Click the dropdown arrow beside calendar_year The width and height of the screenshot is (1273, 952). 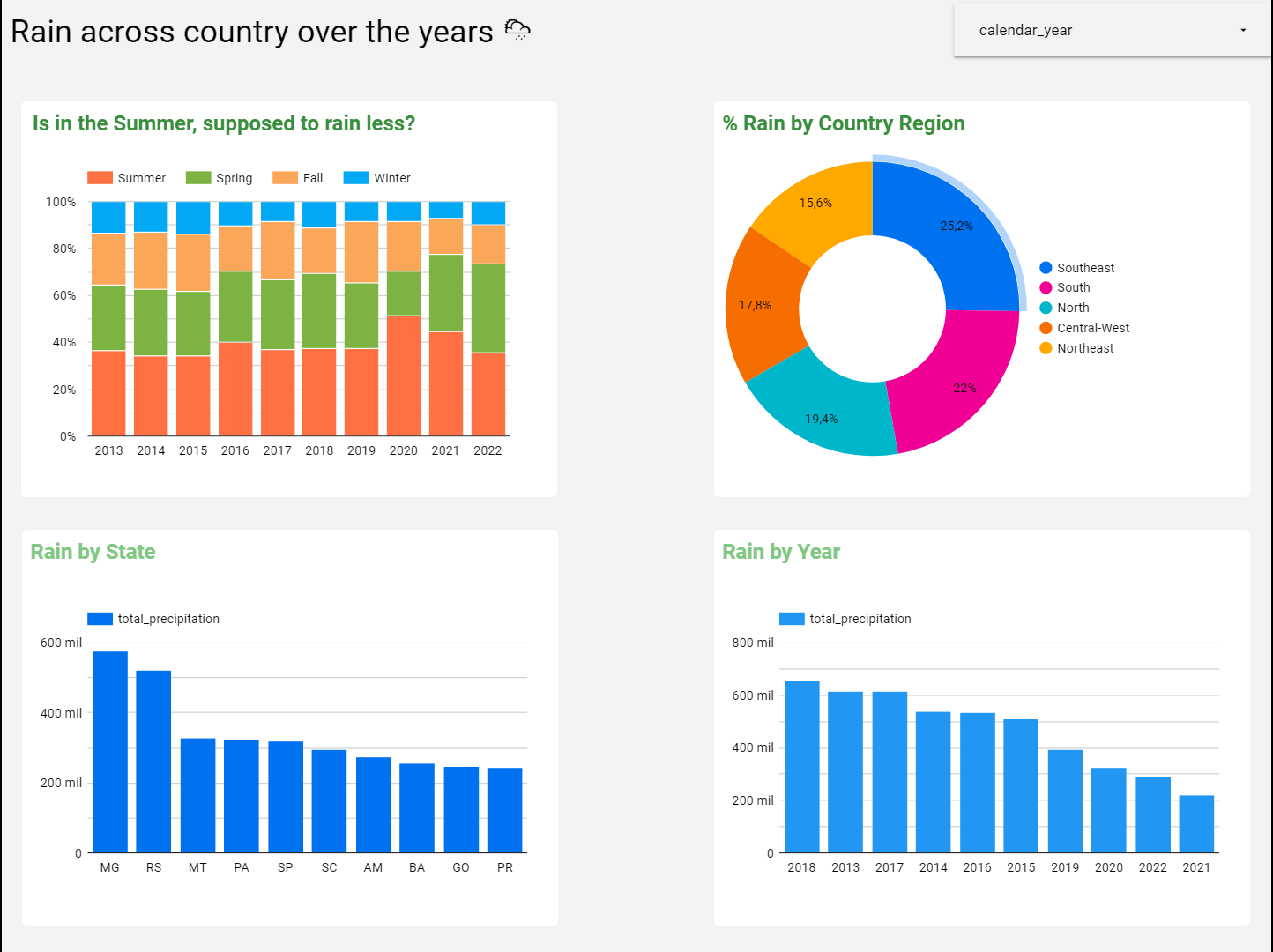pos(1243,30)
